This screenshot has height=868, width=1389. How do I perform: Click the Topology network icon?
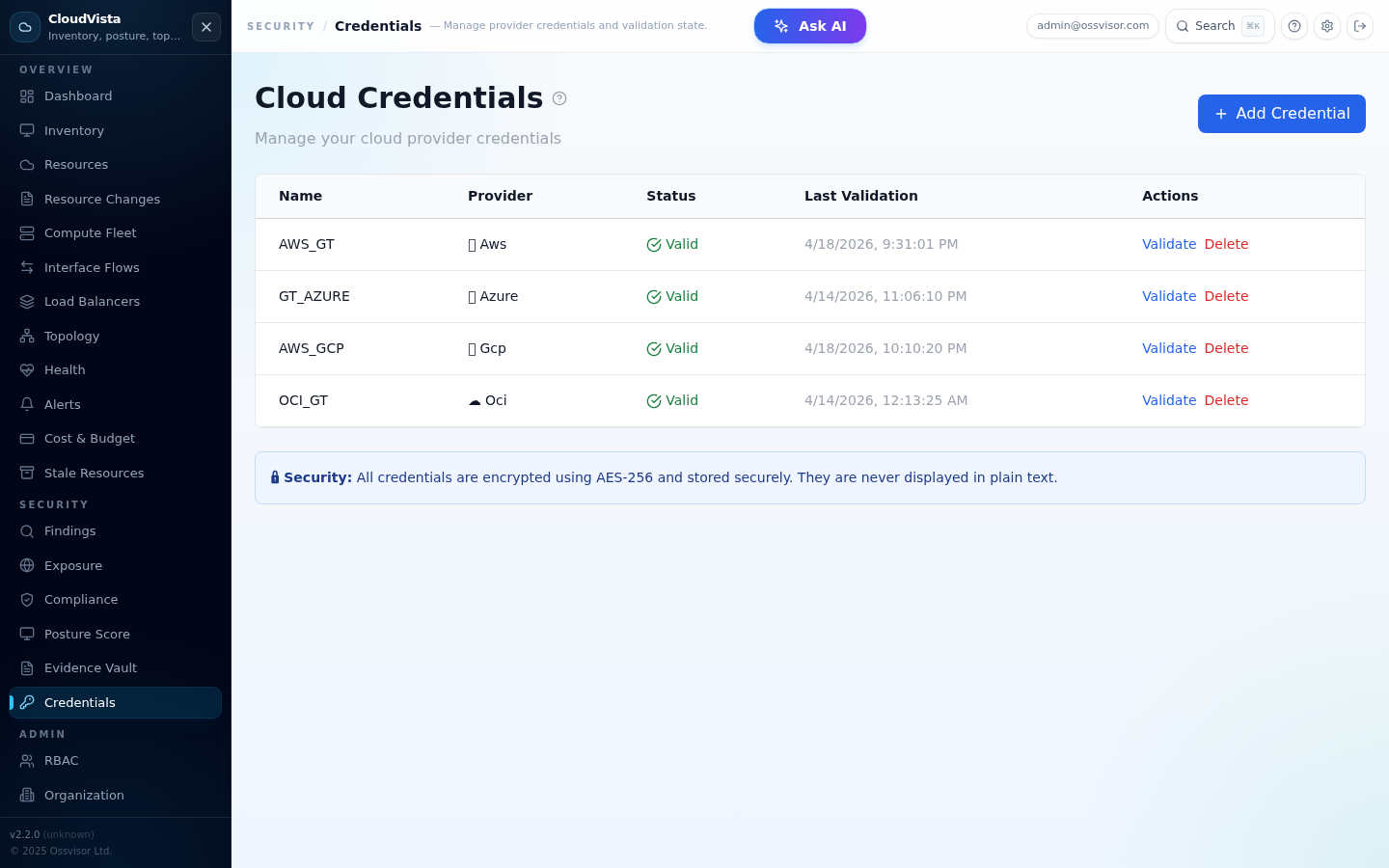tap(27, 336)
